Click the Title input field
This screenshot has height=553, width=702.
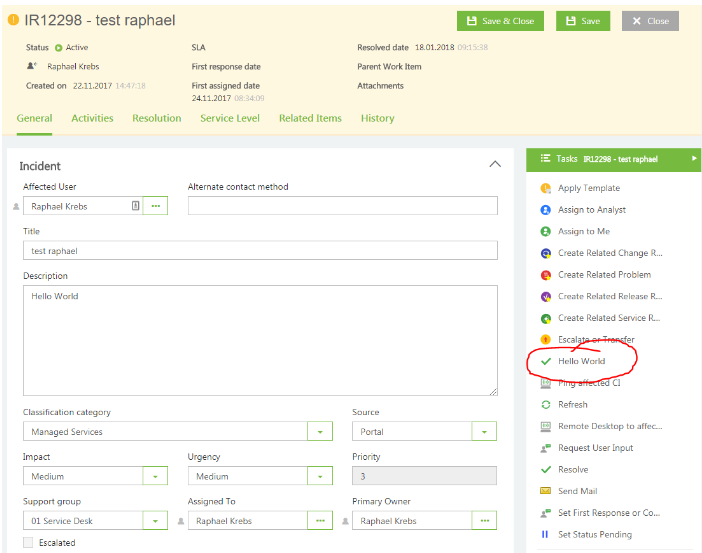pos(260,251)
